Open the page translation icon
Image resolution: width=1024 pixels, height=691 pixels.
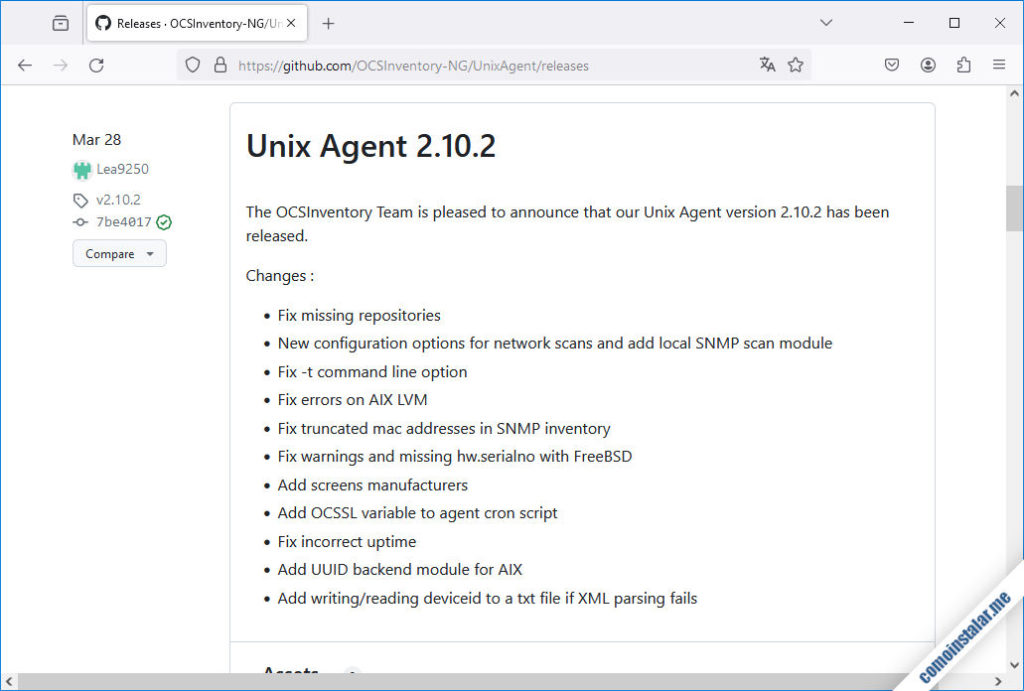[767, 64]
